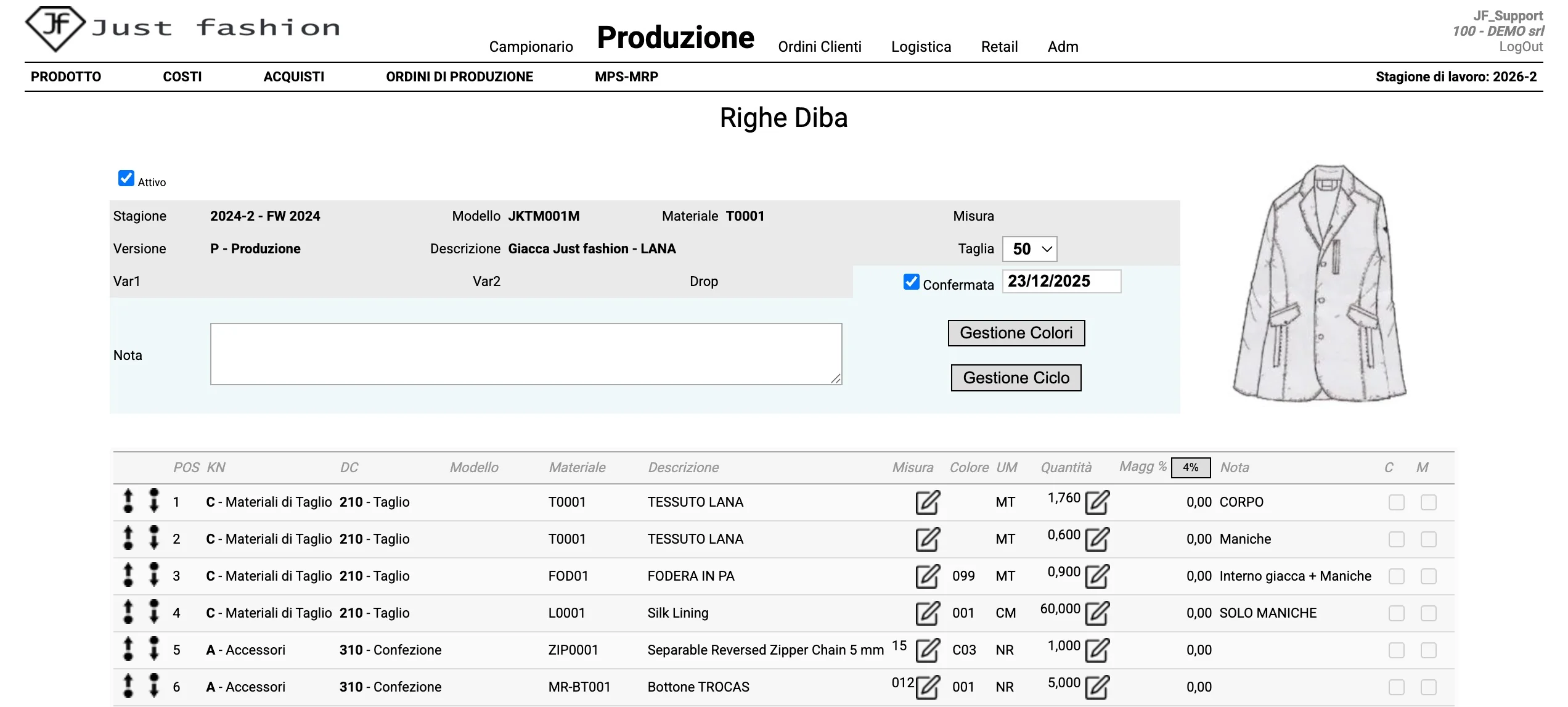The height and width of the screenshot is (707, 1568).
Task: Open the Logistica section
Action: pos(921,47)
